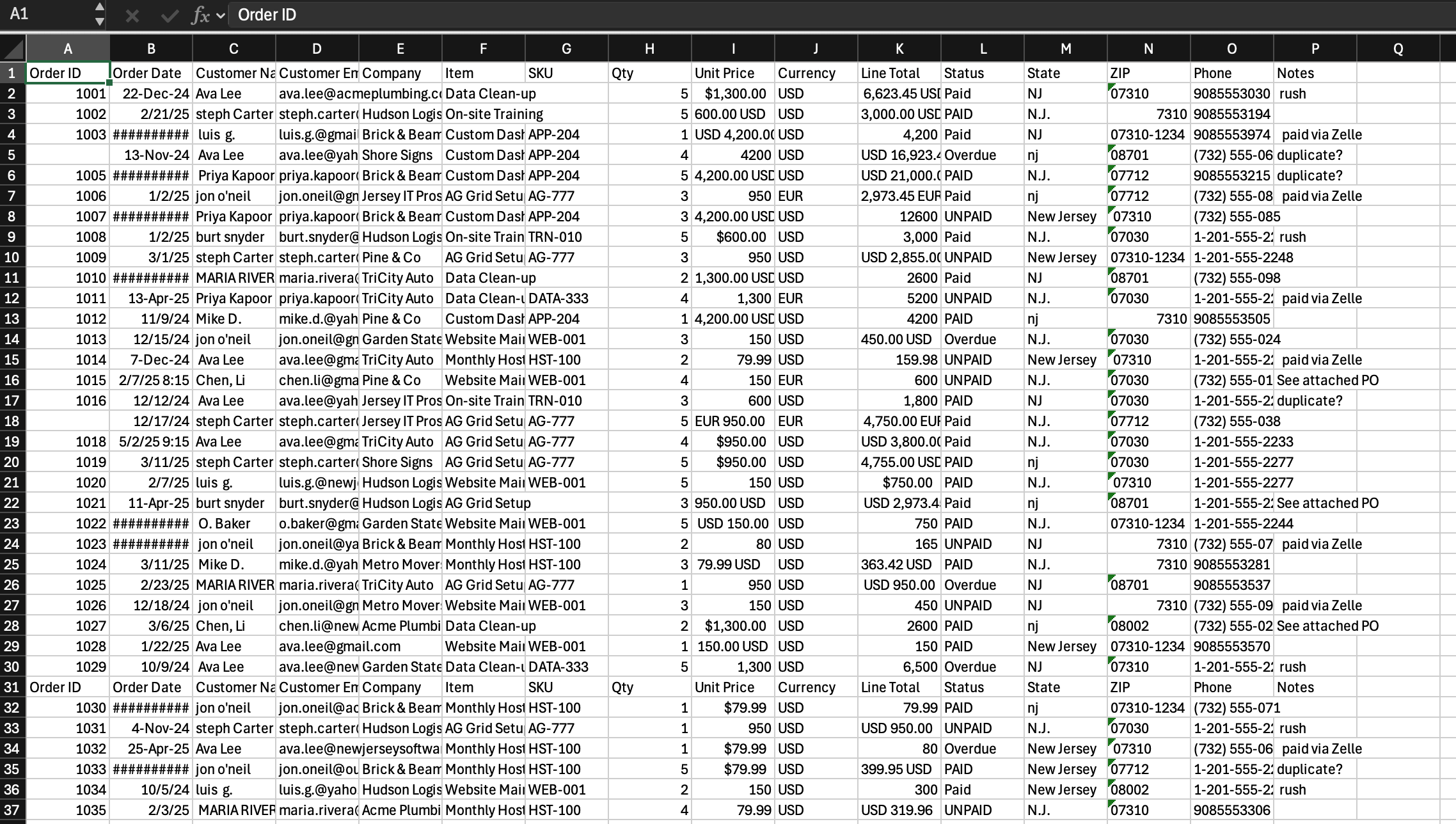Image resolution: width=1456 pixels, height=824 pixels.
Task: Click order ID cell 1001
Action: 68,93
